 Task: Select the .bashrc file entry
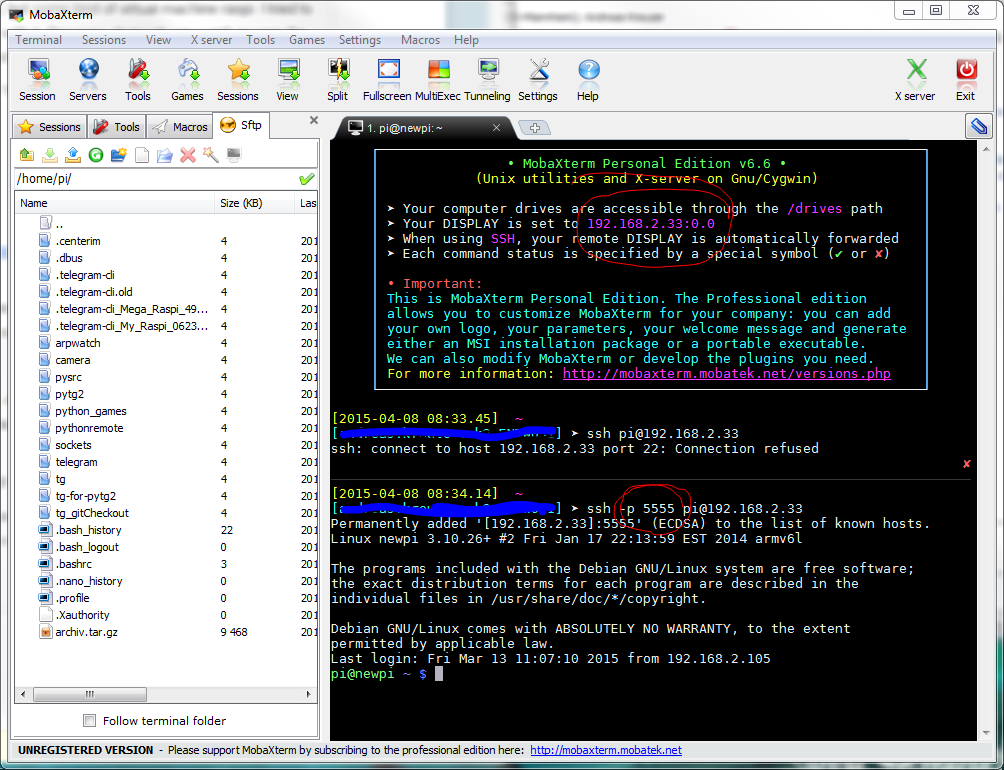click(73, 564)
